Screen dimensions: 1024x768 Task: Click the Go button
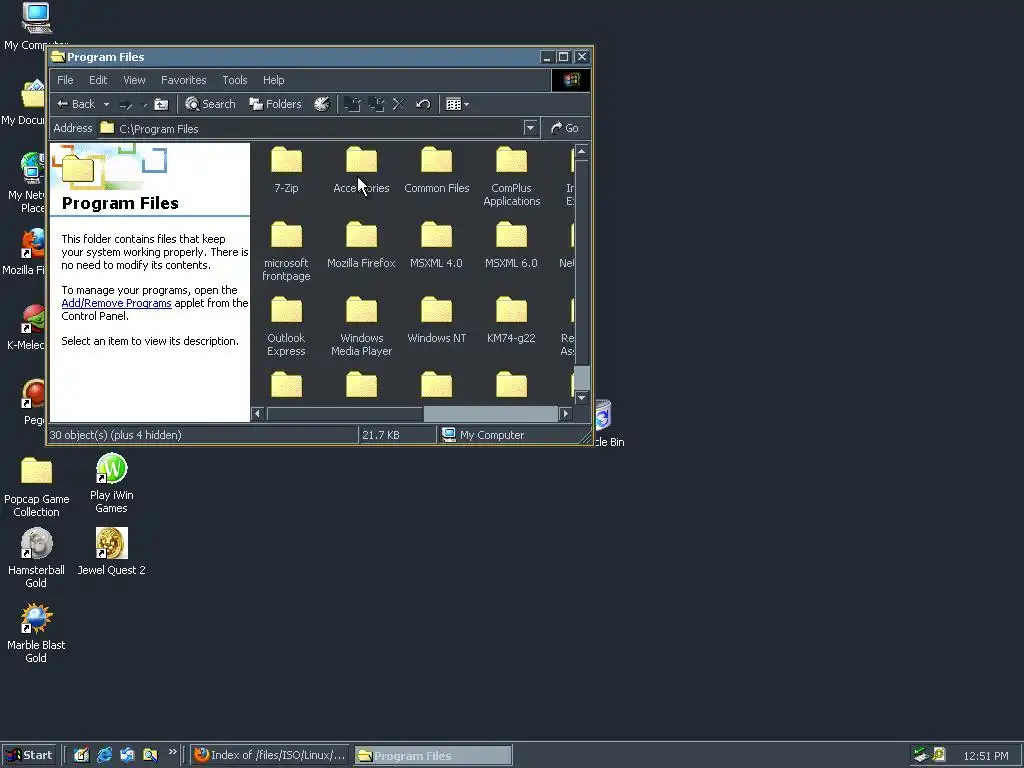coord(565,128)
